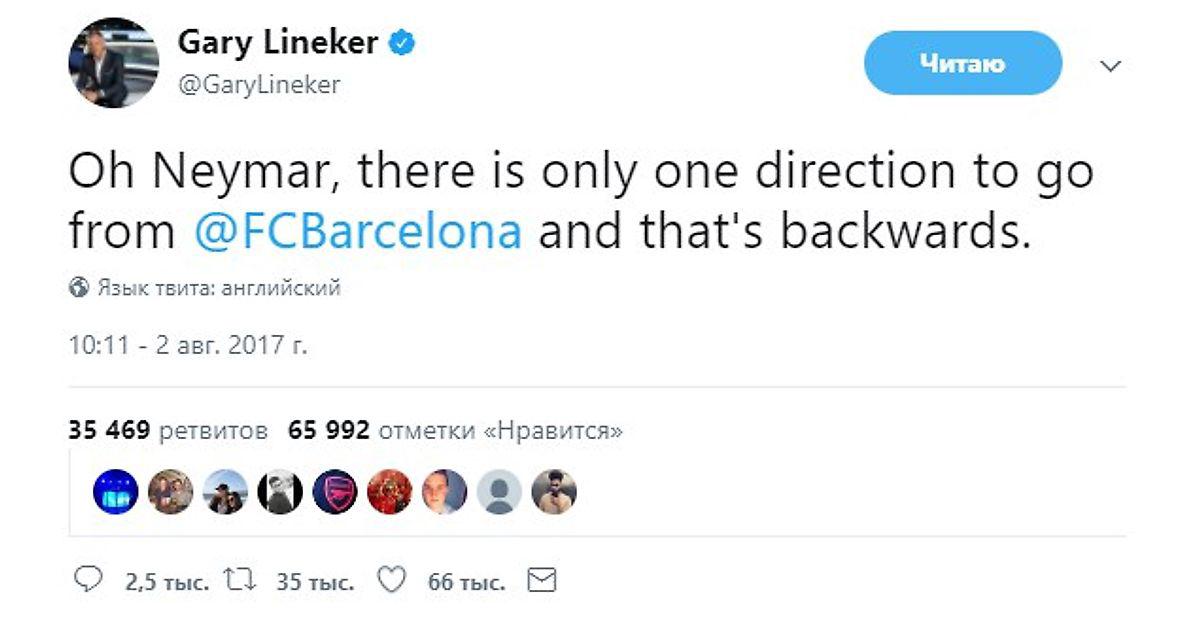The width and height of the screenshot is (1200, 630).
Task: Like the tweet with heart icon
Action: [393, 581]
